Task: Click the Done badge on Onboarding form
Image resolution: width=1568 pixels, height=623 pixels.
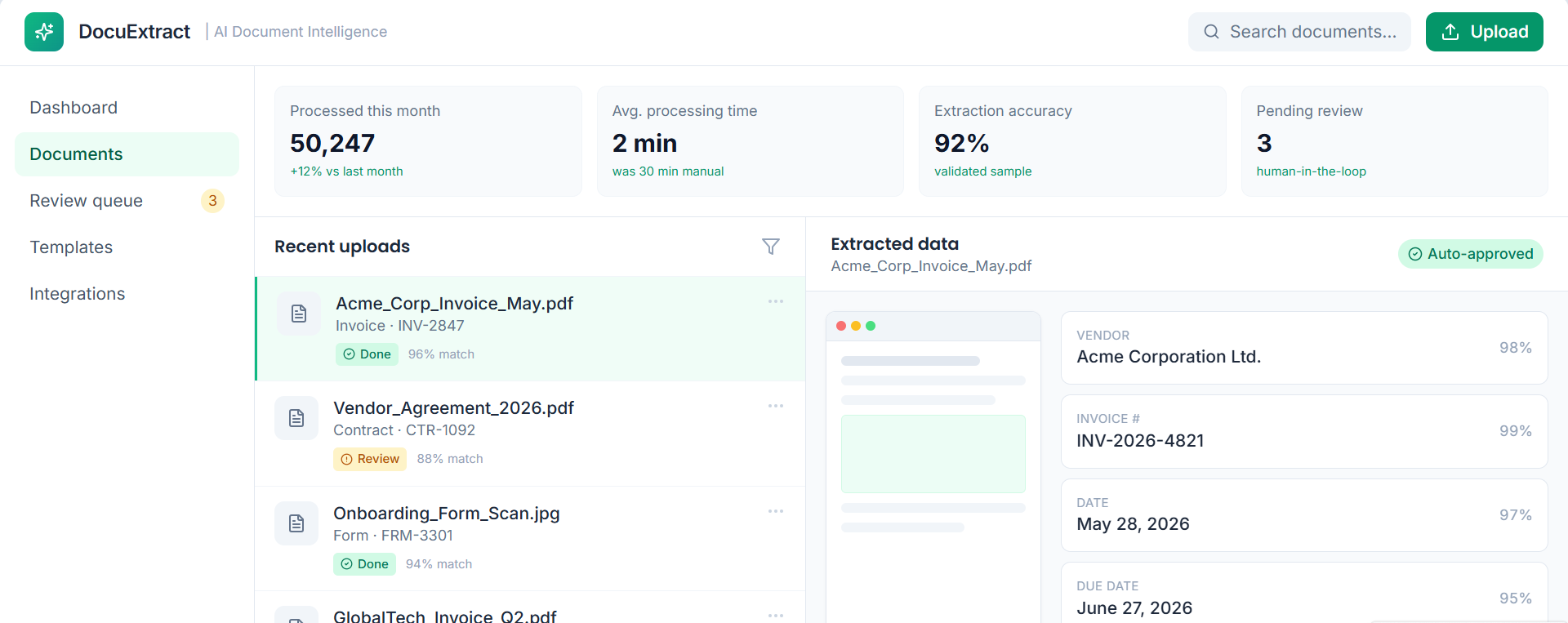Action: tap(364, 564)
